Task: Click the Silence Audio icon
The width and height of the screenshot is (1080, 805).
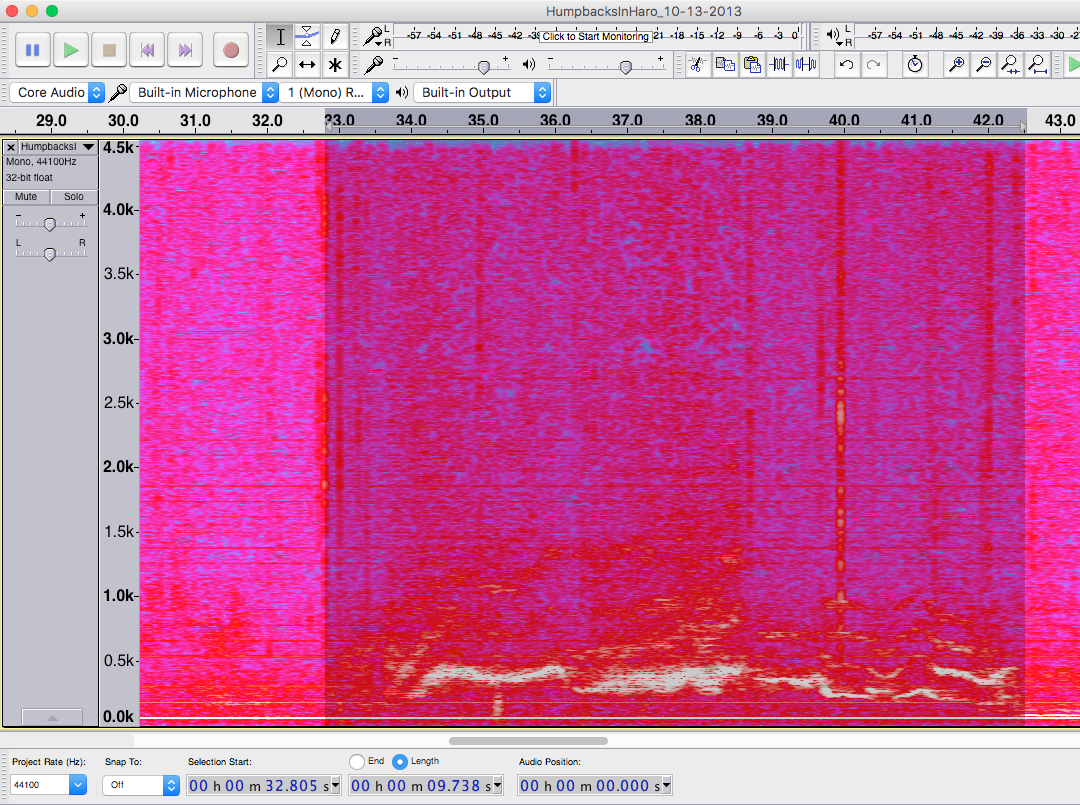Action: pyautogui.click(x=806, y=65)
